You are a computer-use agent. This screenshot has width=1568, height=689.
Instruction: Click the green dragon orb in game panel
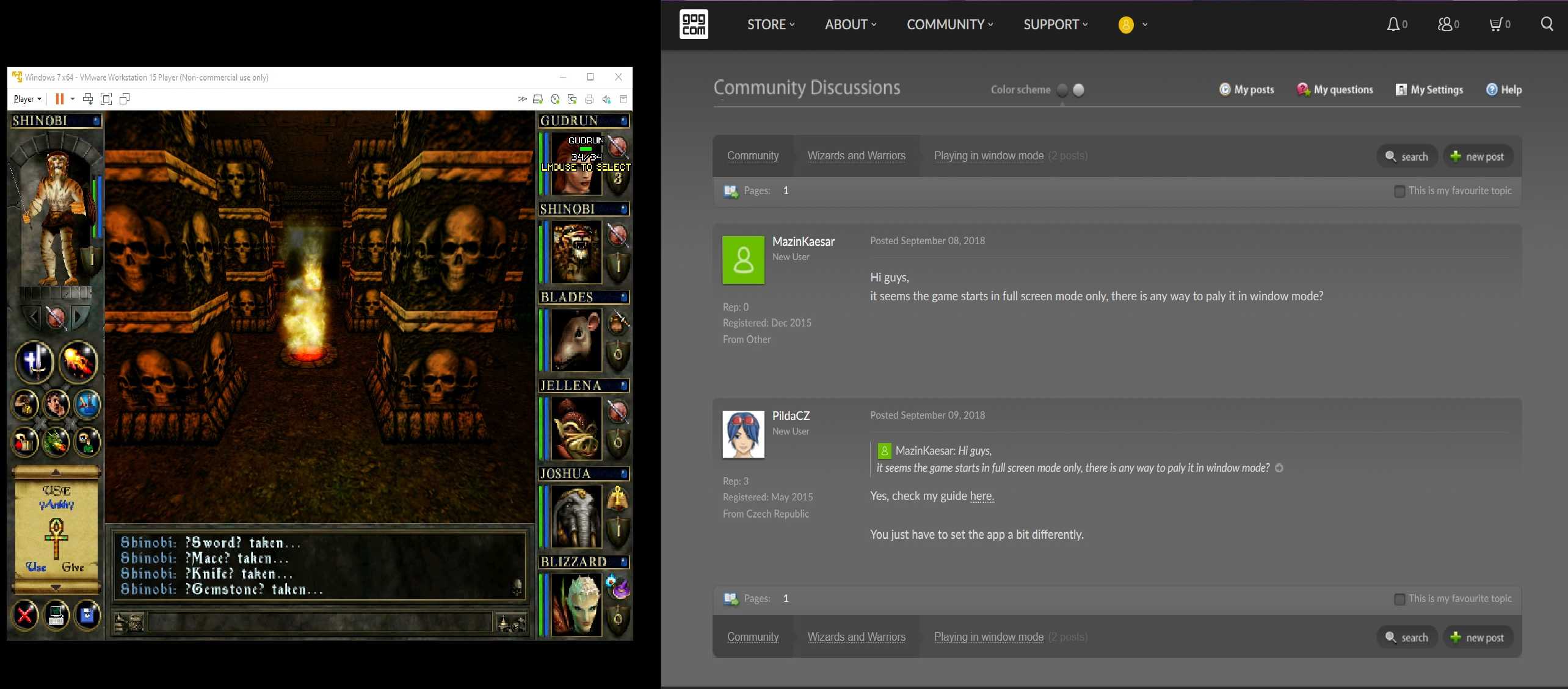(x=56, y=442)
